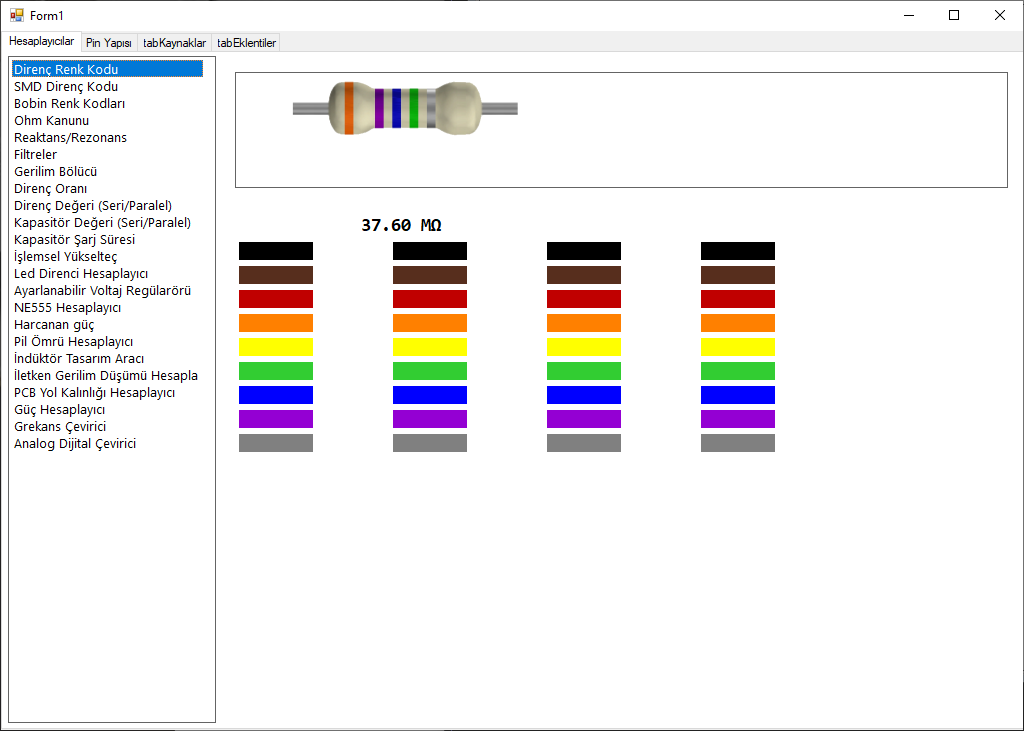Select SMD Direnç Kodu in the list

click(x=66, y=87)
